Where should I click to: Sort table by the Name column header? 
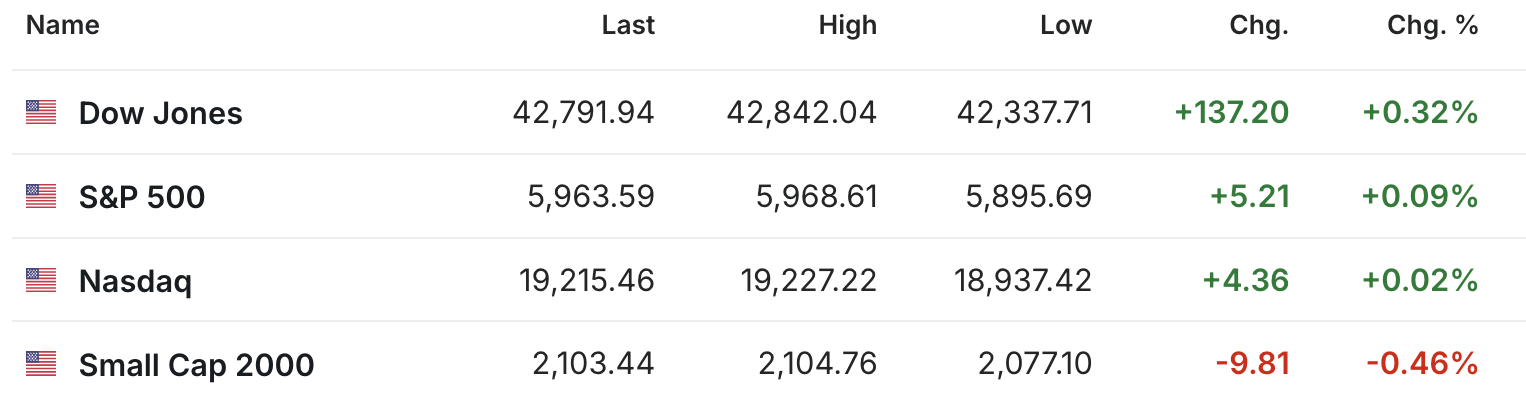click(x=63, y=26)
